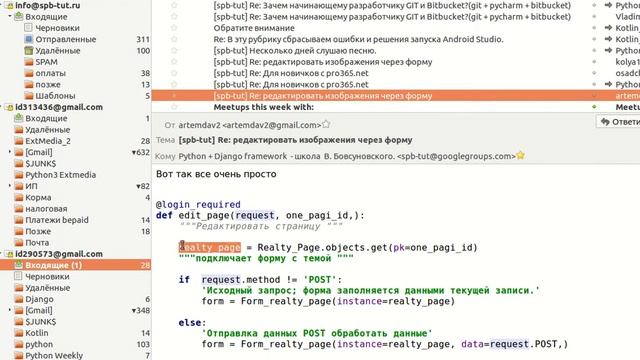Click the 311 count beside Отправленные
This screenshot has height=360, width=640.
point(143,39)
